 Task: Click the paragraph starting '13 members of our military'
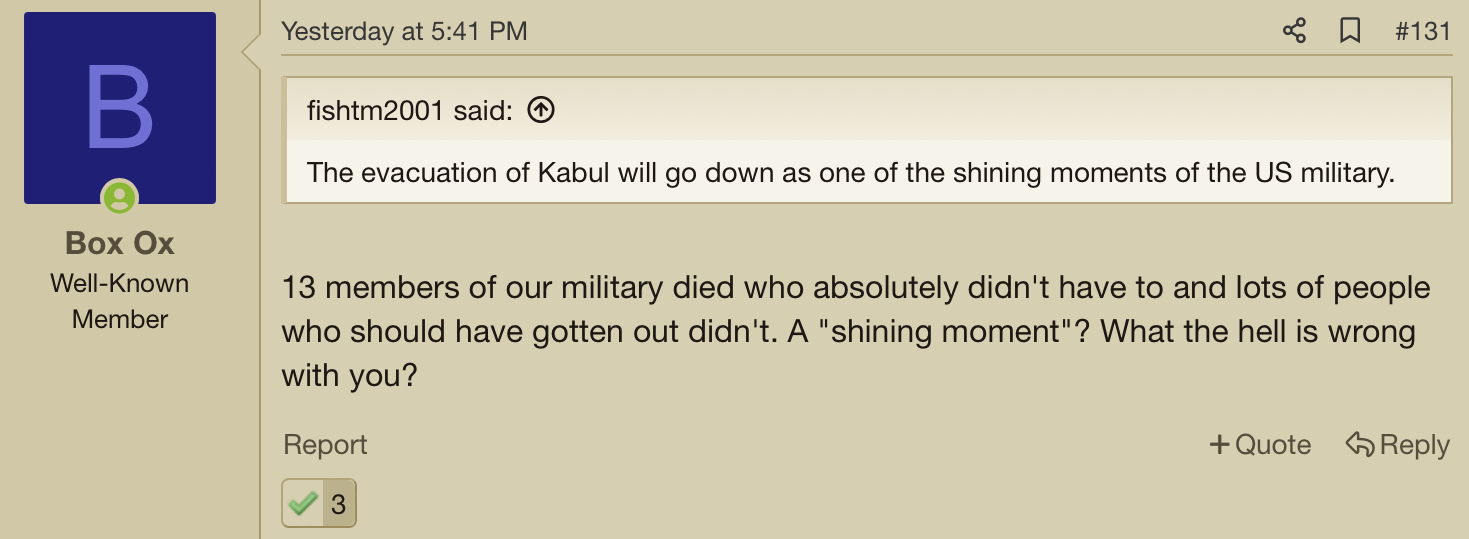click(x=856, y=332)
